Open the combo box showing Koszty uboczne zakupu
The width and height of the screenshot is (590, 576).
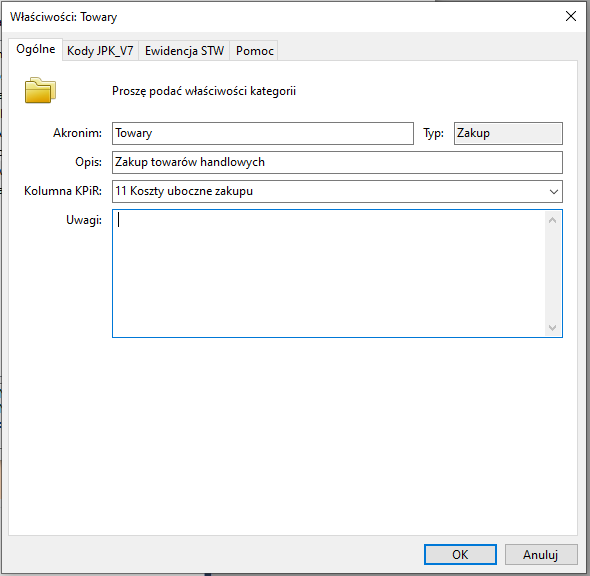(337, 191)
